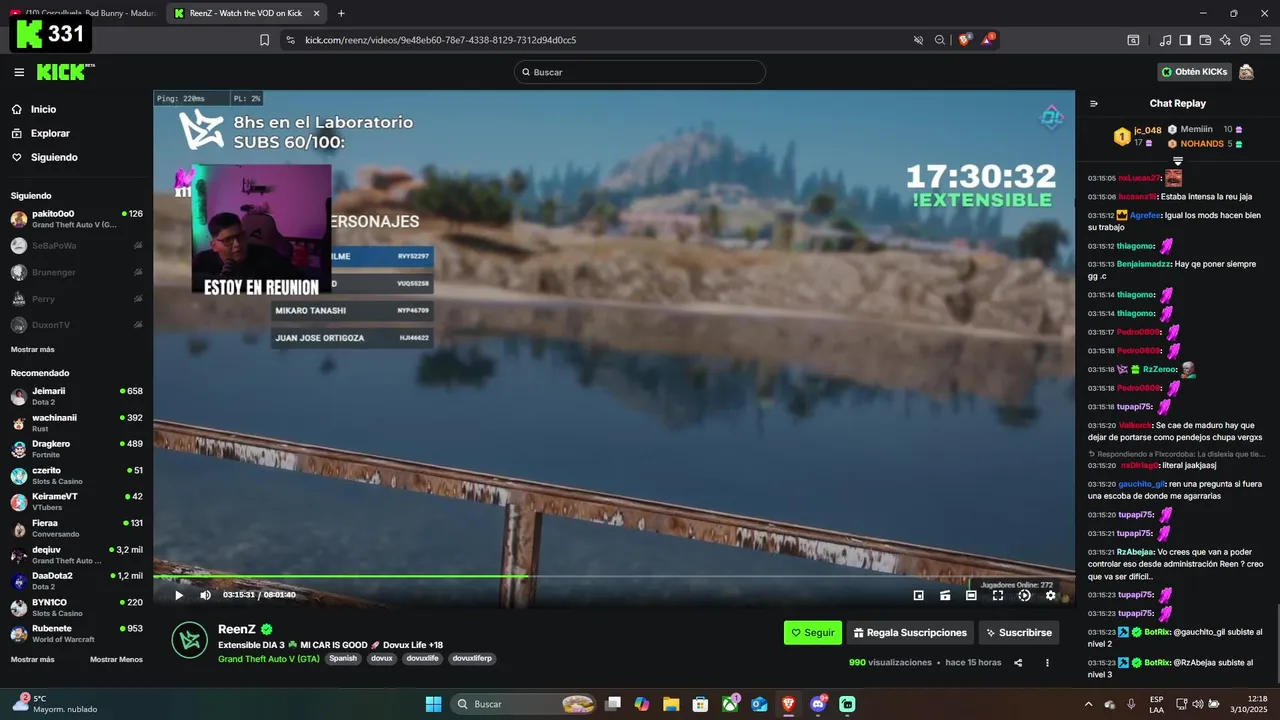This screenshot has height=720, width=1280.
Task: Open the zoom level icon in address bar
Action: 940,40
